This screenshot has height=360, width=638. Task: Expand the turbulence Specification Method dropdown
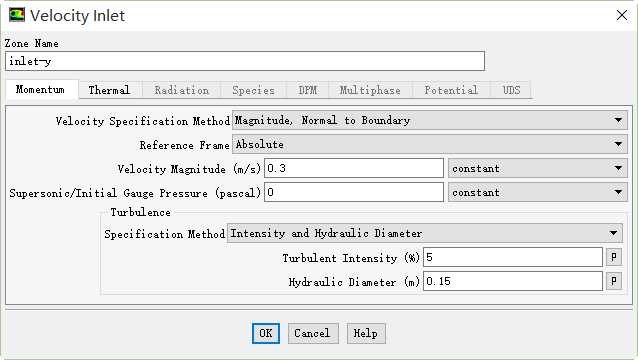point(424,233)
